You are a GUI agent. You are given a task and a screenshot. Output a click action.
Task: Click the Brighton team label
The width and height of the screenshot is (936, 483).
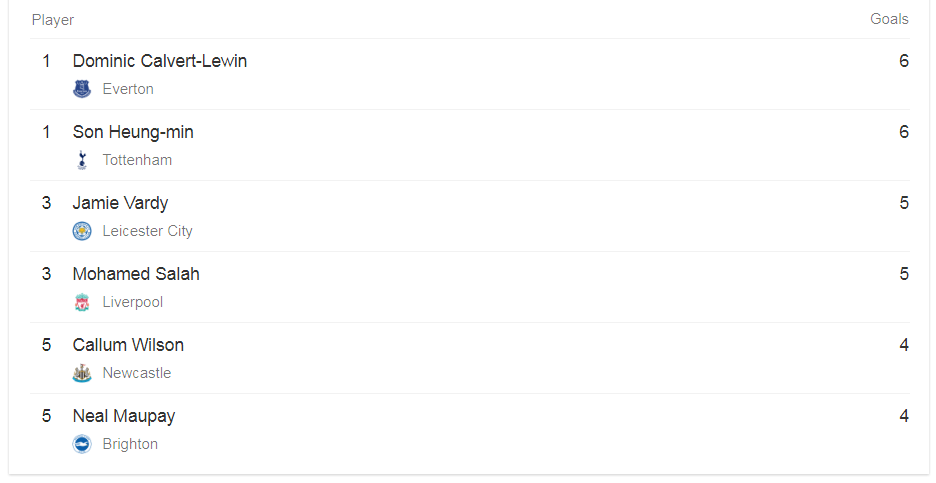tap(130, 444)
